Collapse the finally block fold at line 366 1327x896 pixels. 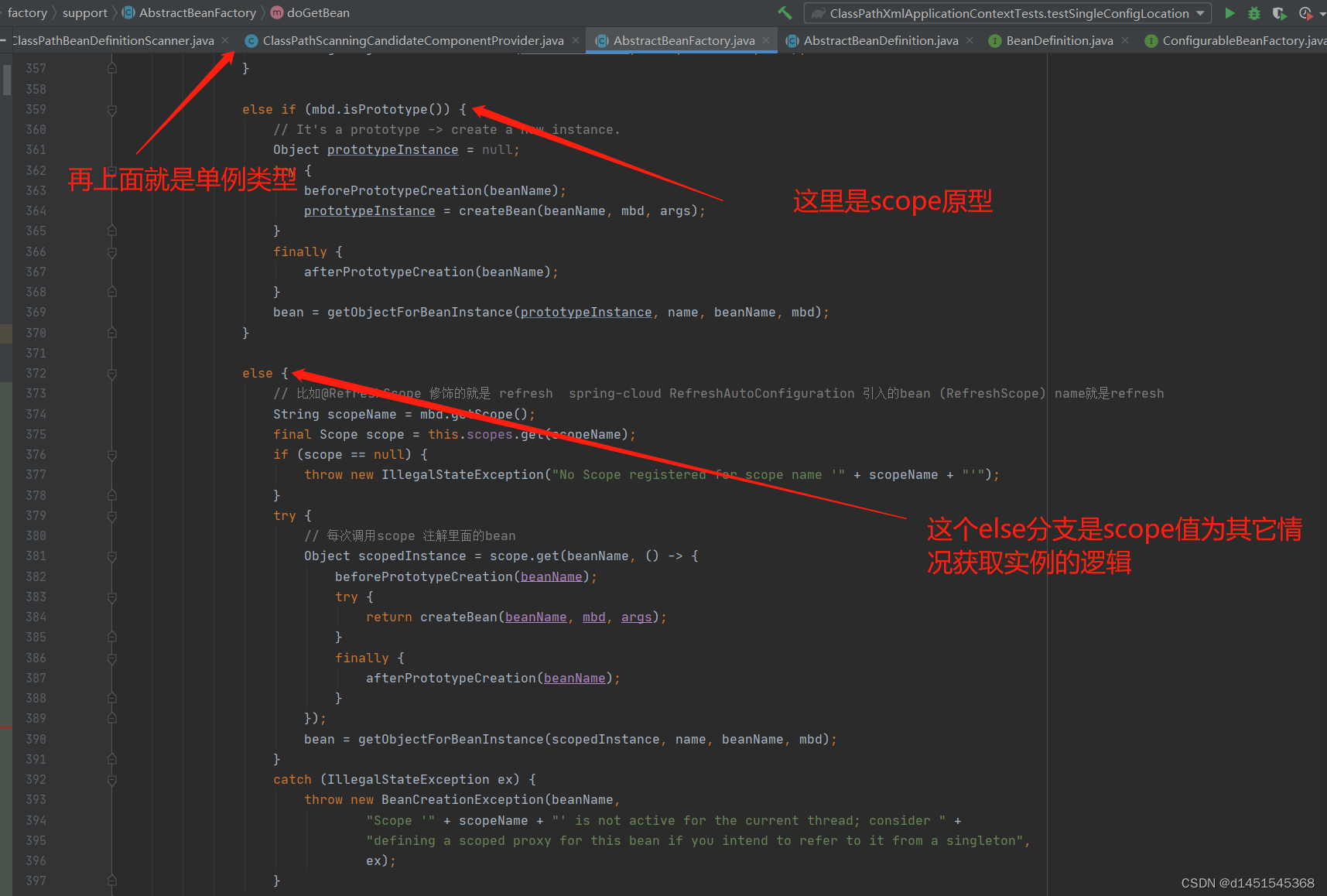point(112,252)
